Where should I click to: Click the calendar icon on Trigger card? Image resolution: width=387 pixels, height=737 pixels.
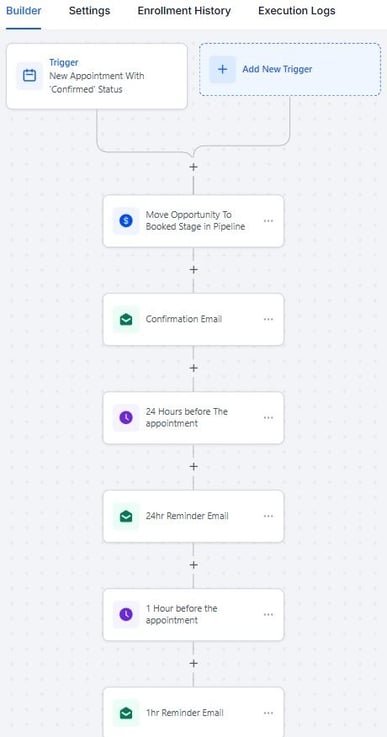(30, 76)
